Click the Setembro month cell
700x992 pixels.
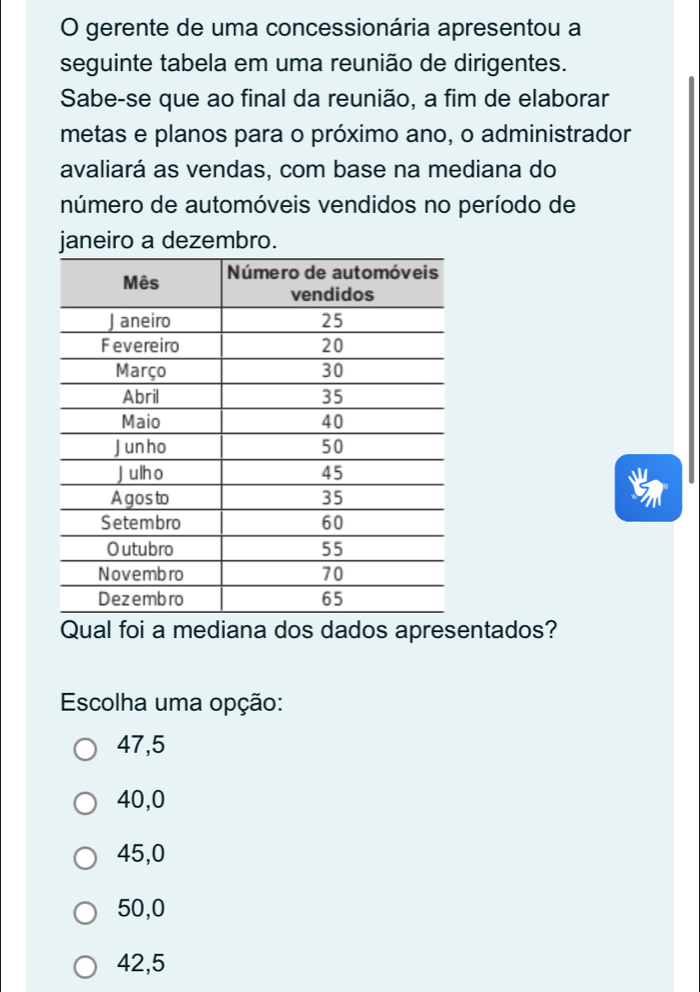pyautogui.click(x=140, y=523)
